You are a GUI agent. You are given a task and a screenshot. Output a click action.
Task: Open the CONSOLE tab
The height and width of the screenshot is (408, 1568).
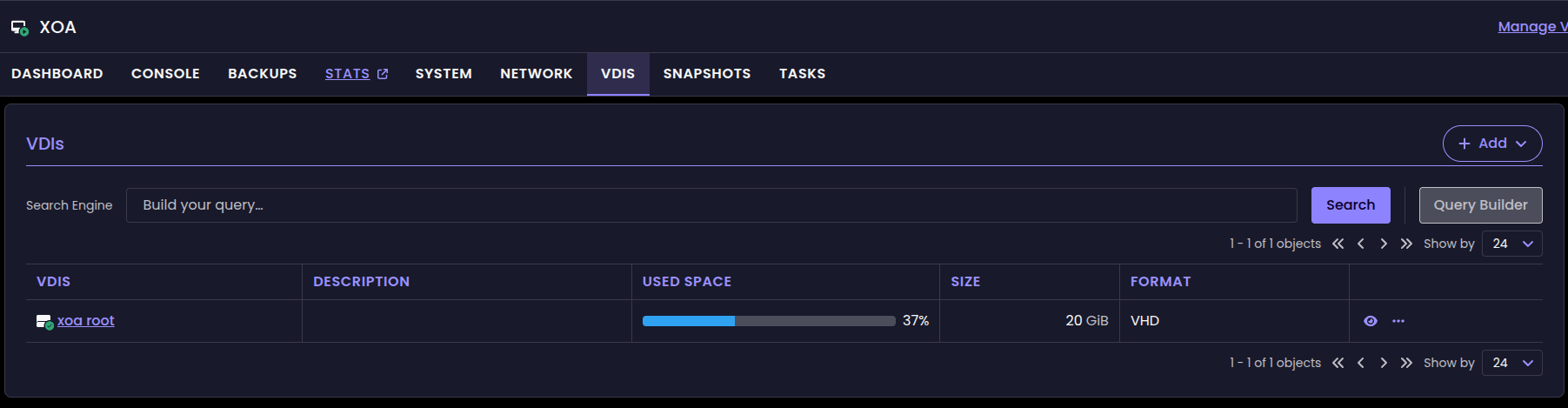(165, 74)
